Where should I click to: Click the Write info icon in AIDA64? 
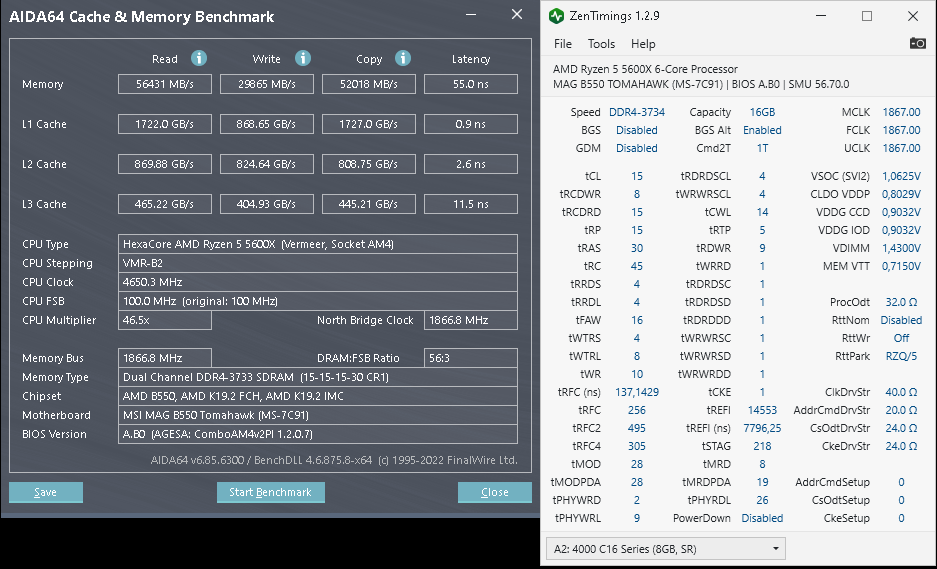pos(303,58)
